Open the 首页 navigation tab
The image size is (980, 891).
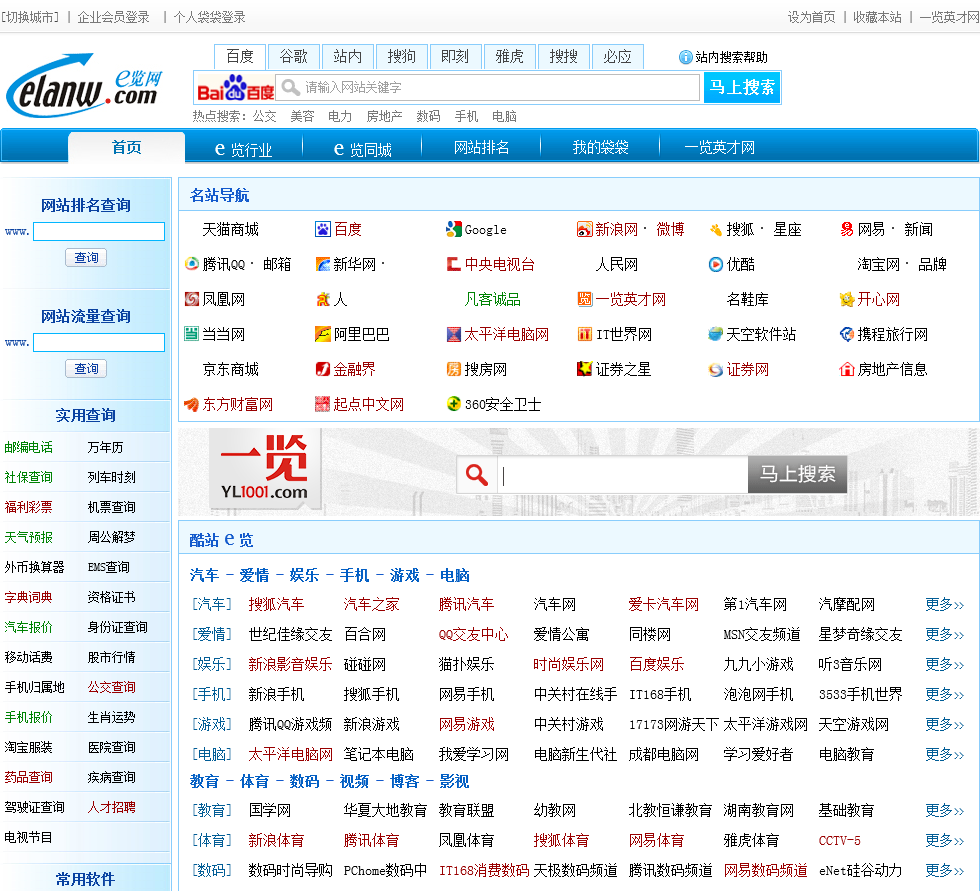click(126, 147)
